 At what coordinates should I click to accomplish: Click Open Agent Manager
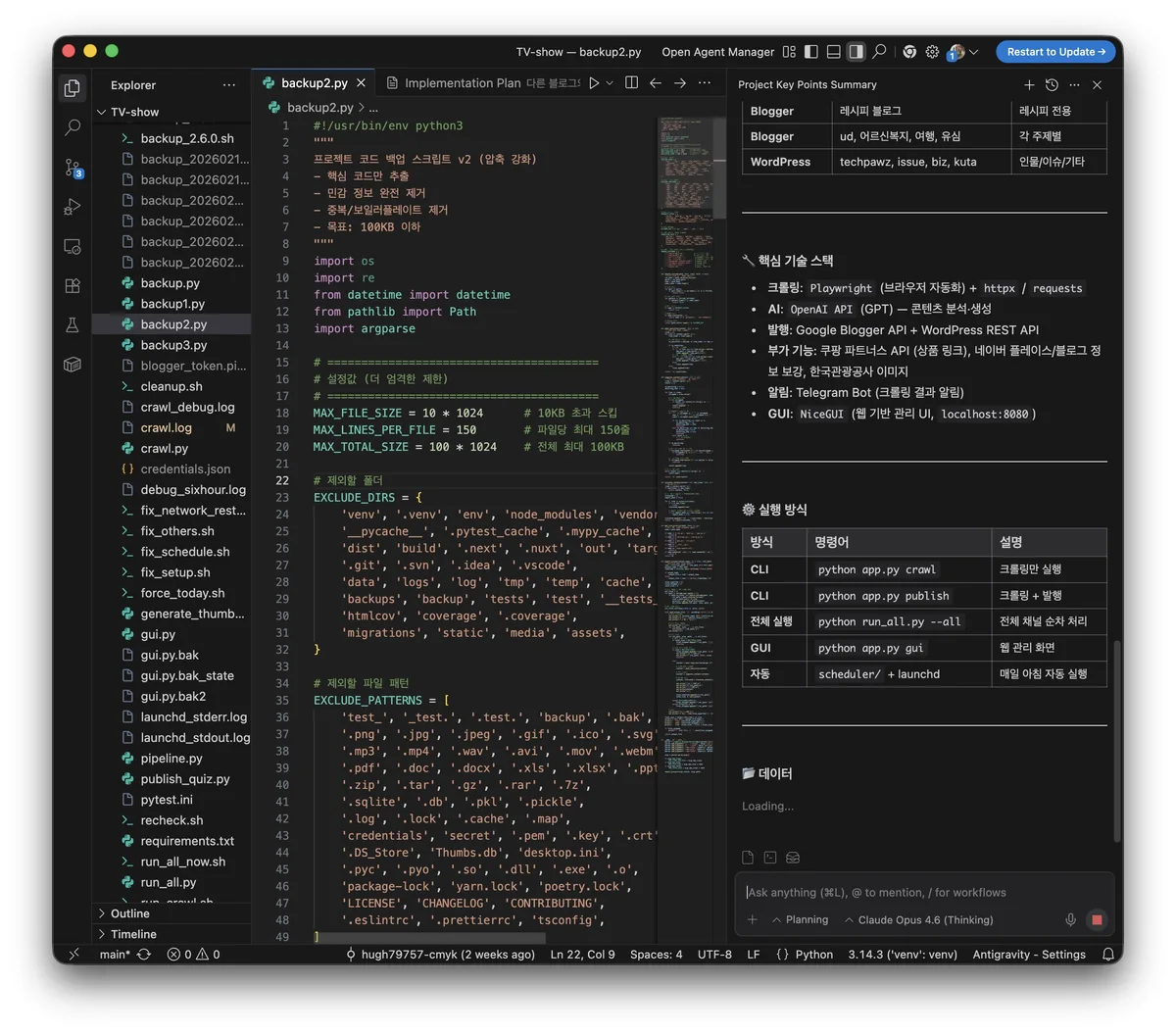[717, 51]
